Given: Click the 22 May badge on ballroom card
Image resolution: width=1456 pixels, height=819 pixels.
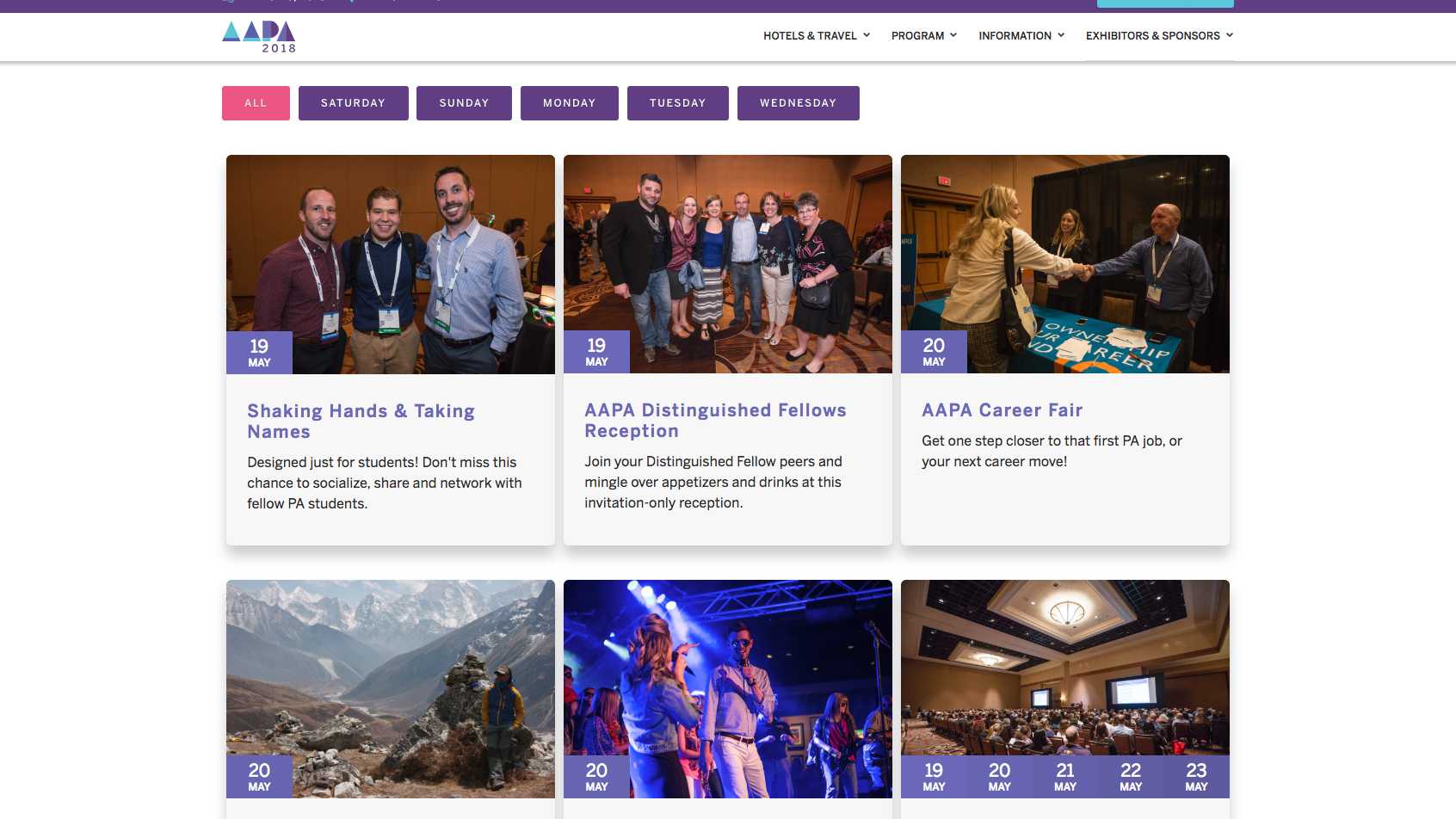Looking at the screenshot, I should tap(1131, 777).
